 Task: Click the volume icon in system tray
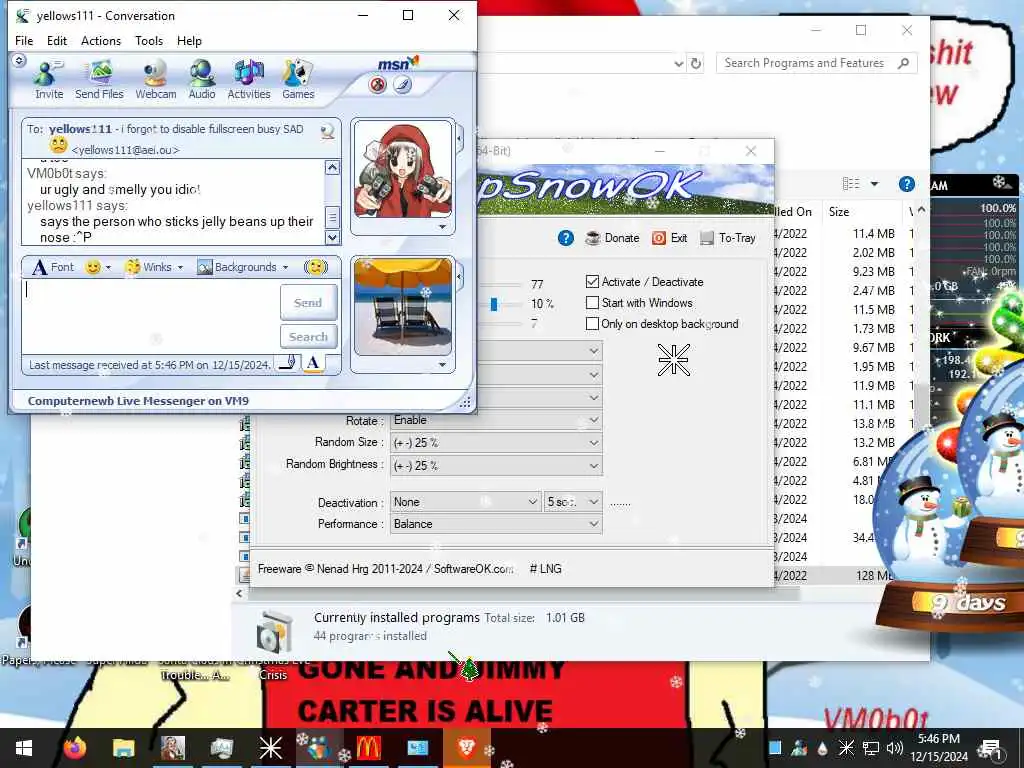click(895, 747)
